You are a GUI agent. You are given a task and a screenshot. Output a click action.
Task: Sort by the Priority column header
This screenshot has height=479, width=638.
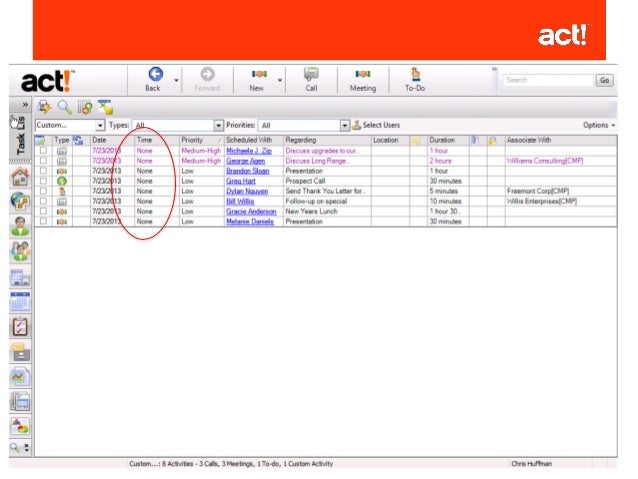click(202, 140)
